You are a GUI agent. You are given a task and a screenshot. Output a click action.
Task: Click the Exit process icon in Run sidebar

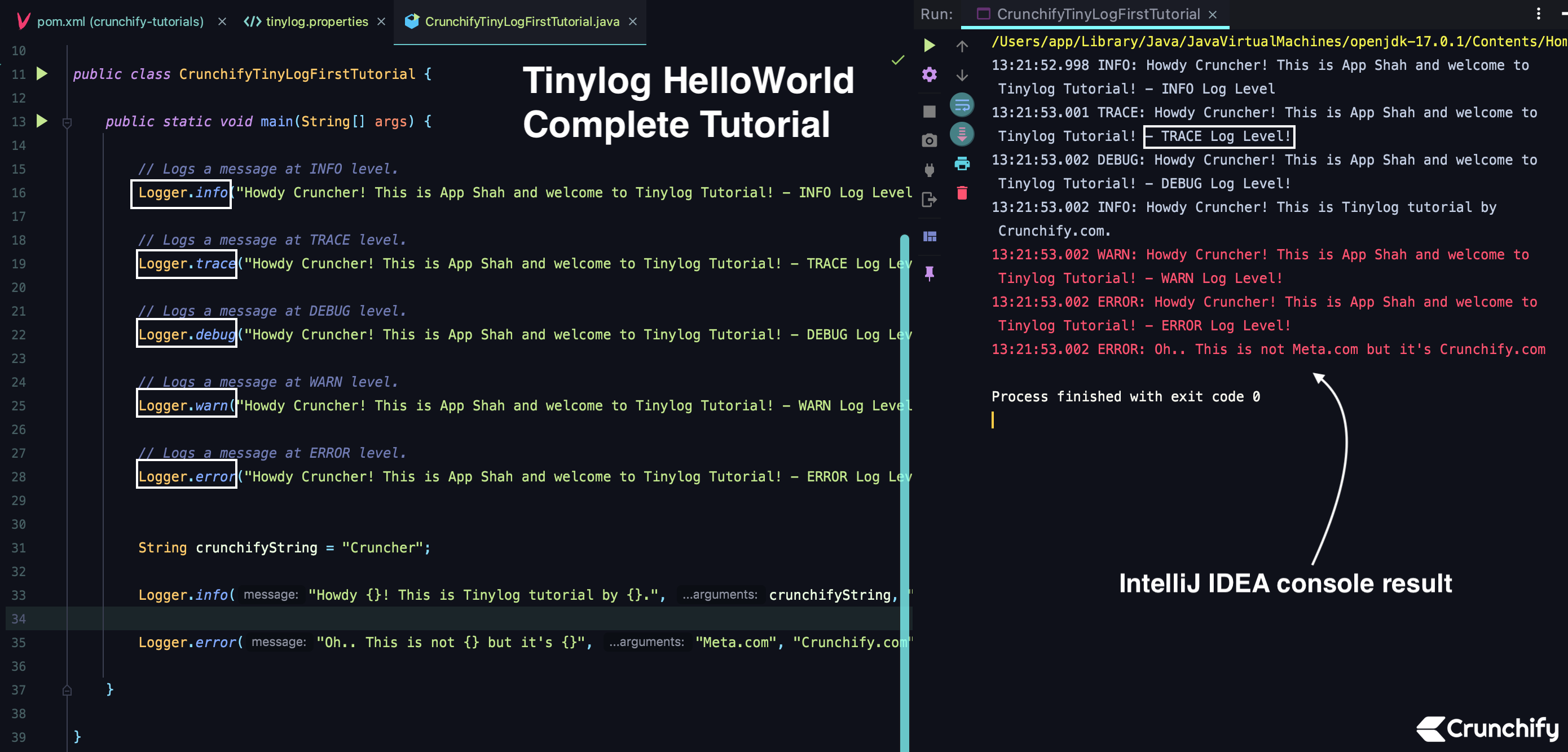tap(929, 200)
